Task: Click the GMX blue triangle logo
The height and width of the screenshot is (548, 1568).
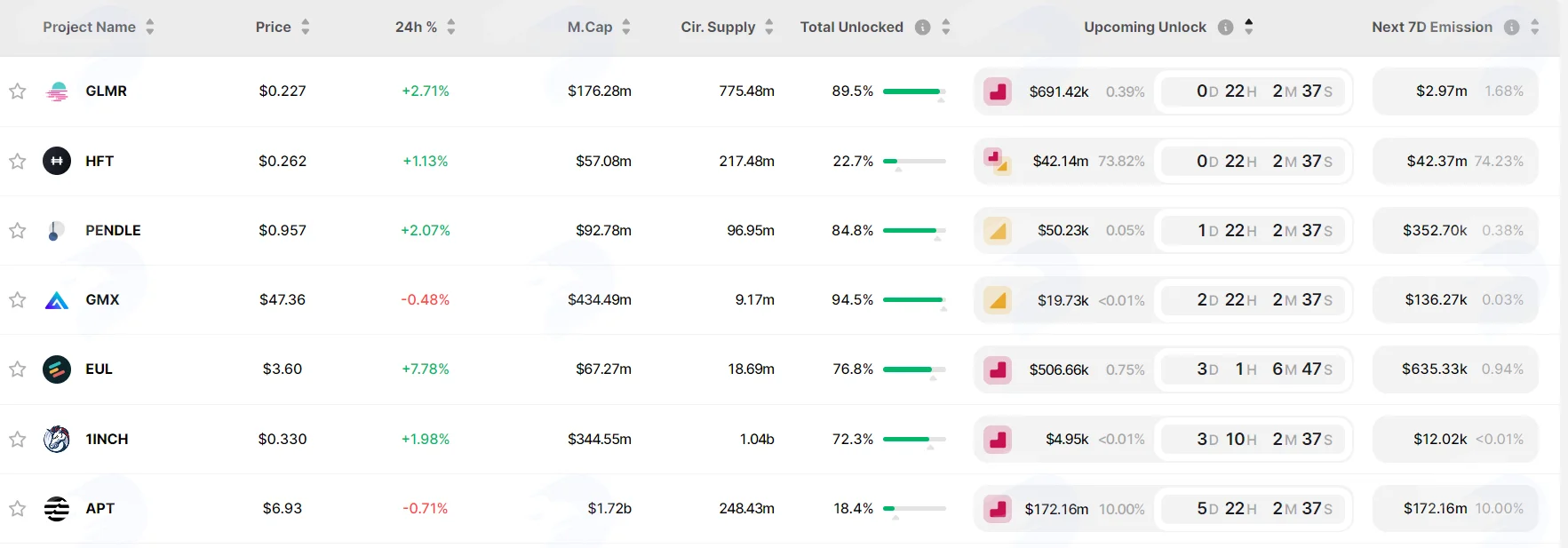Action: click(57, 300)
